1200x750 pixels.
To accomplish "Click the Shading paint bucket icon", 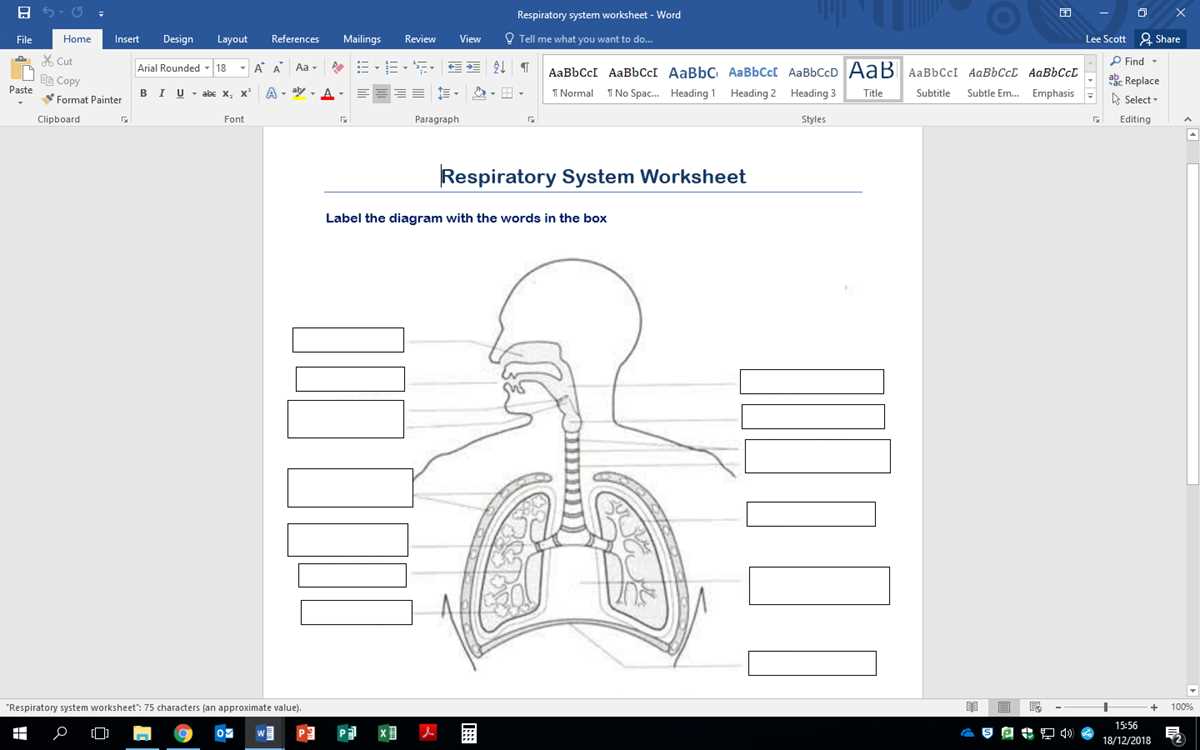I will pos(479,93).
